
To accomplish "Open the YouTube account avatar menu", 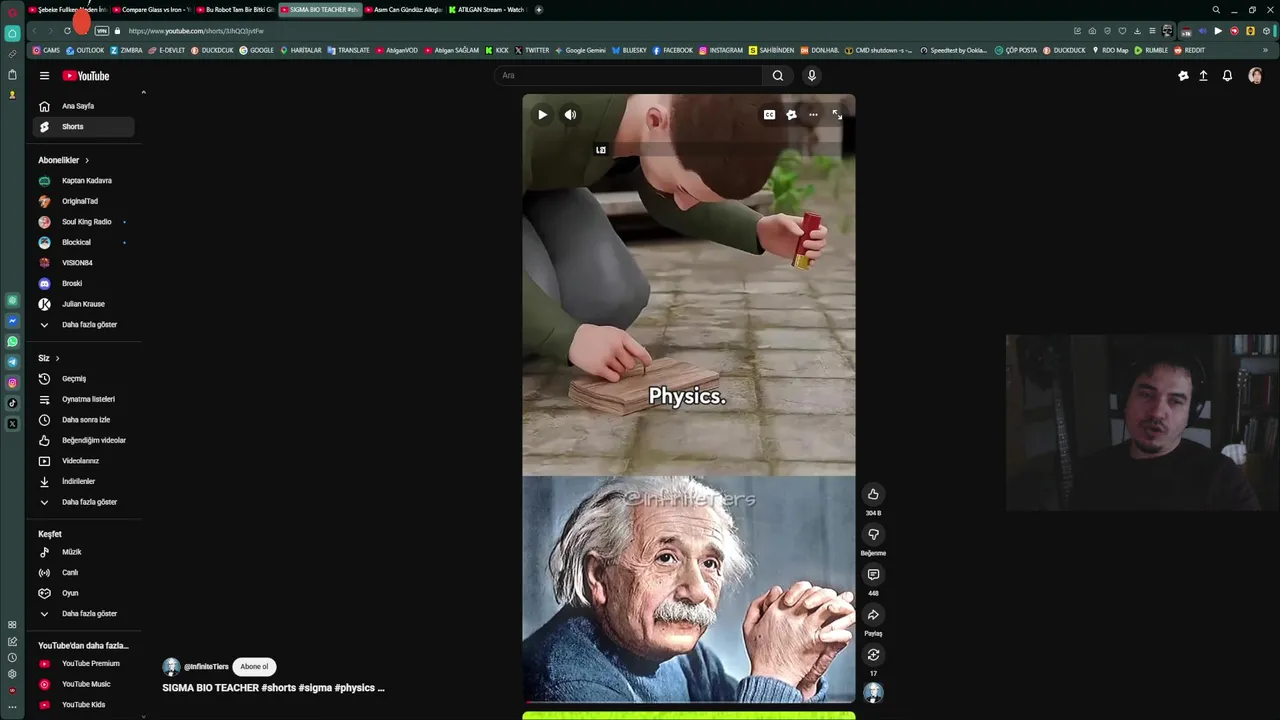I will click(x=1255, y=76).
